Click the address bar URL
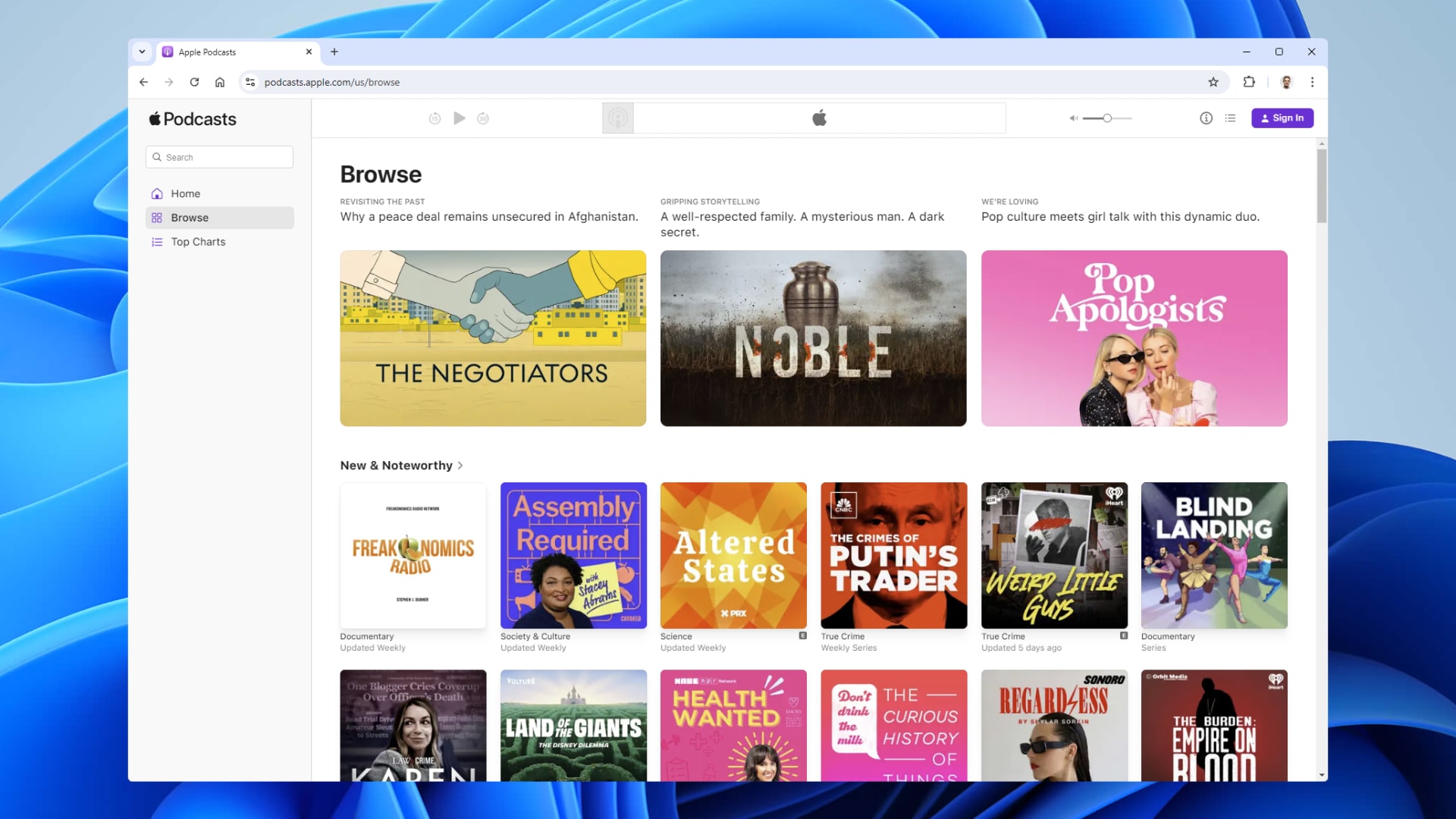The image size is (1456, 819). tap(331, 82)
